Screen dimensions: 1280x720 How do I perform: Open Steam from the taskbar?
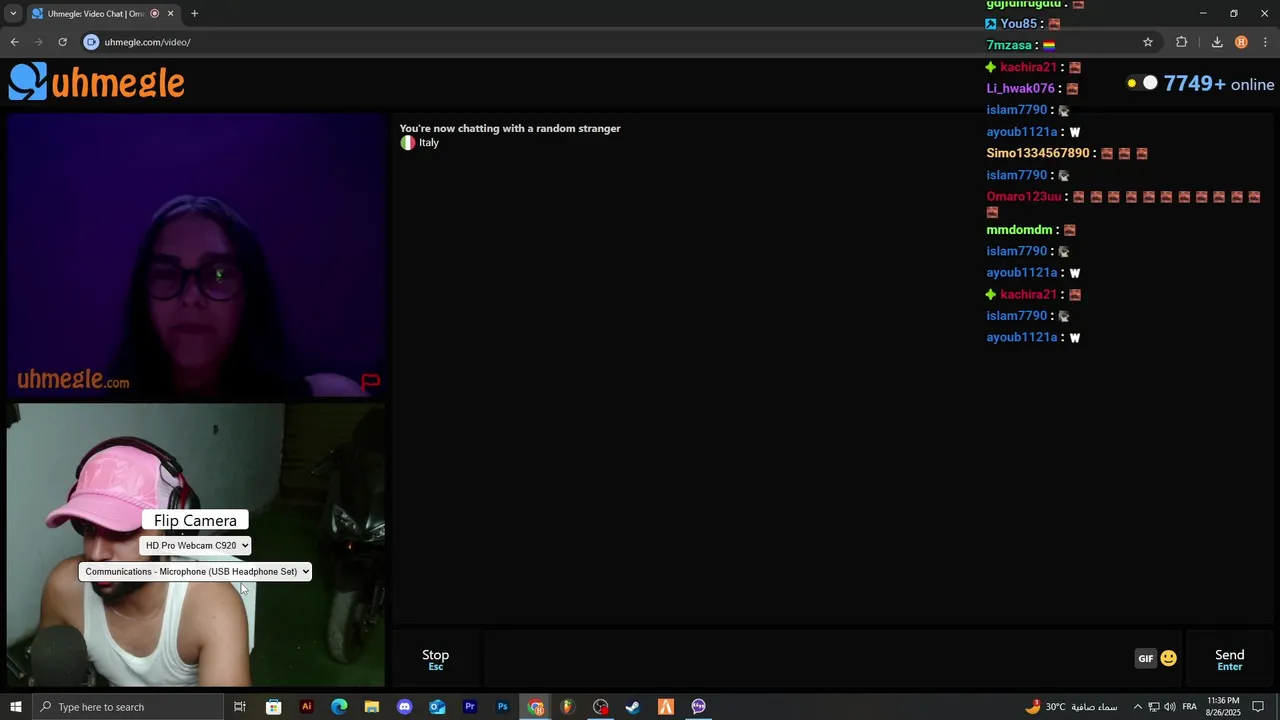click(x=633, y=707)
